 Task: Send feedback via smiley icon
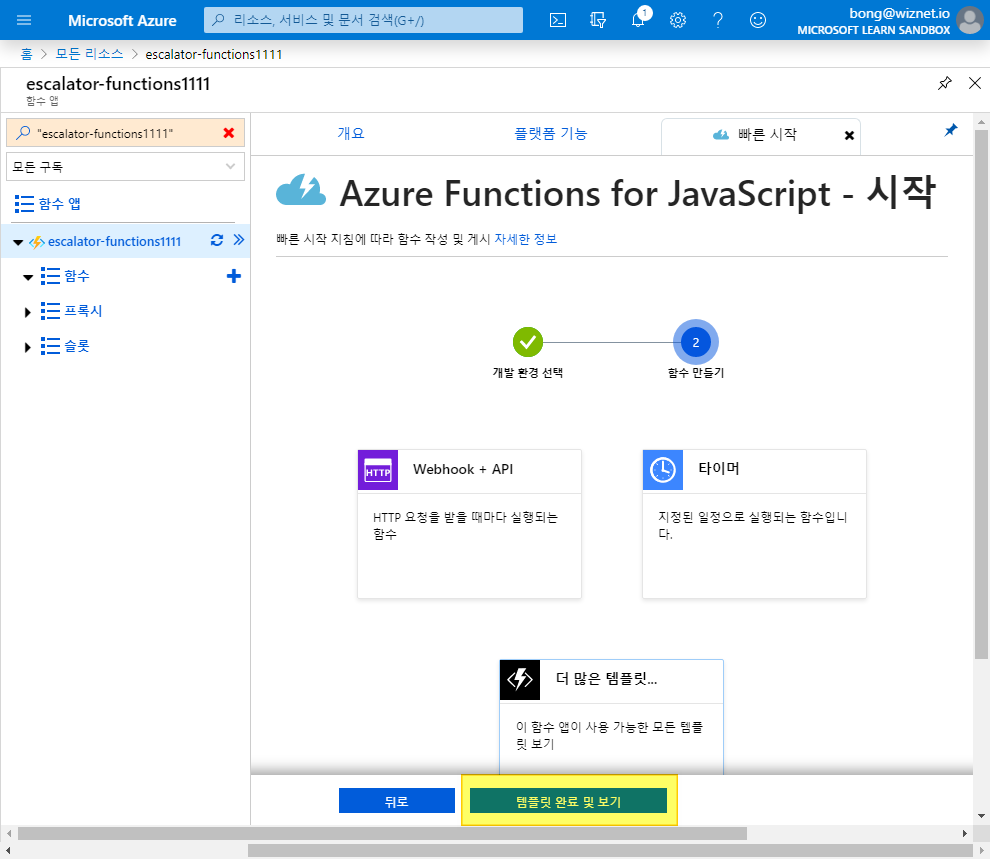758,20
